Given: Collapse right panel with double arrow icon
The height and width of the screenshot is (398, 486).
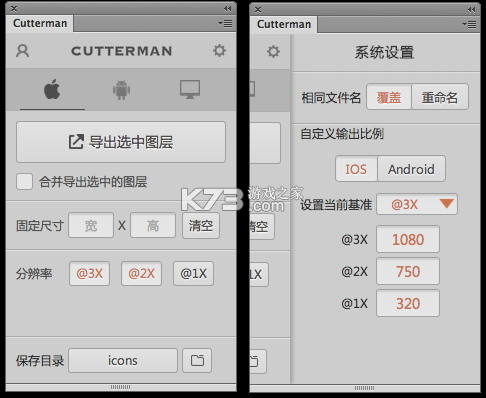Looking at the screenshot, I should tap(472, 9).
